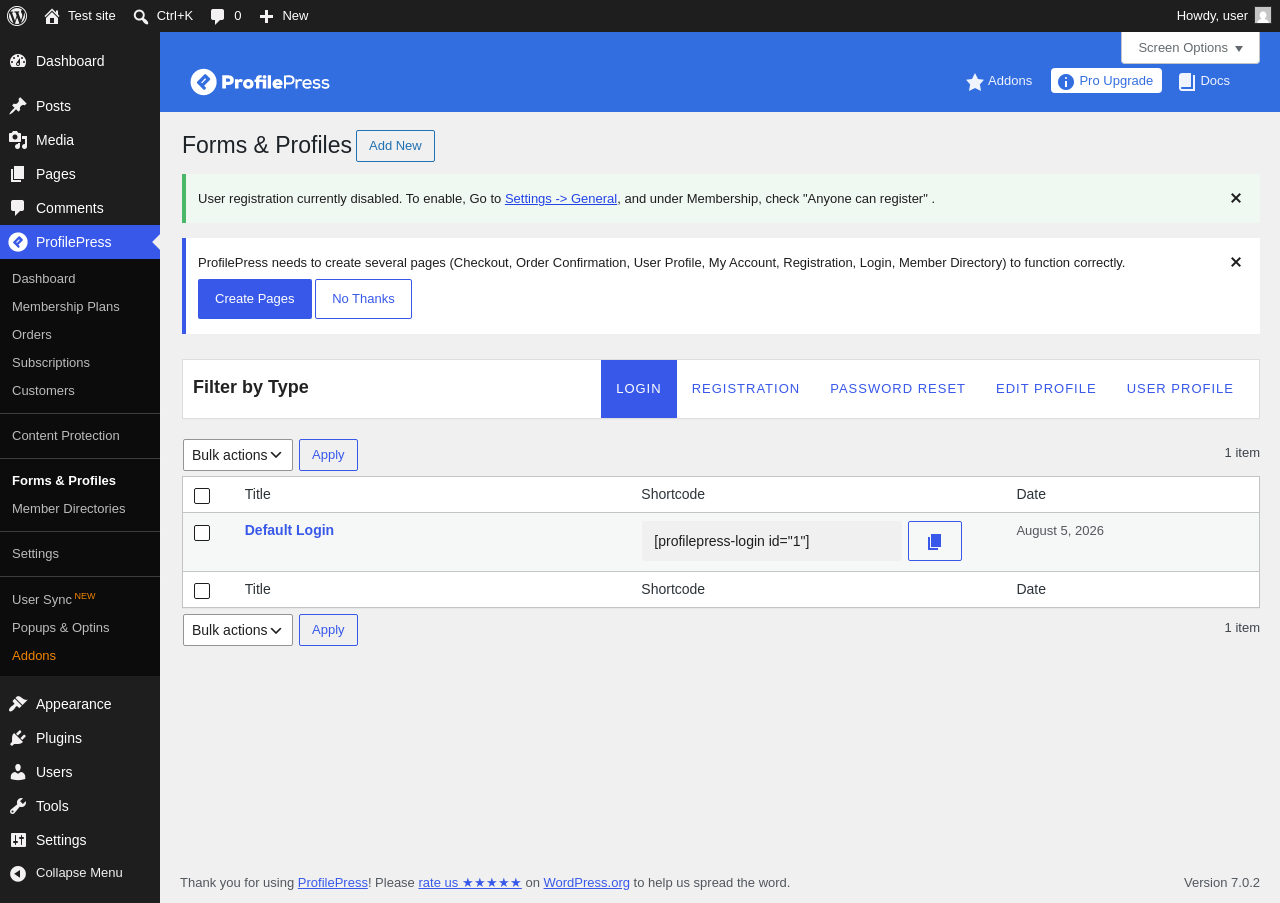The image size is (1280, 903).
Task: Dismiss the user registration disabled notice
Action: pyautogui.click(x=1236, y=198)
